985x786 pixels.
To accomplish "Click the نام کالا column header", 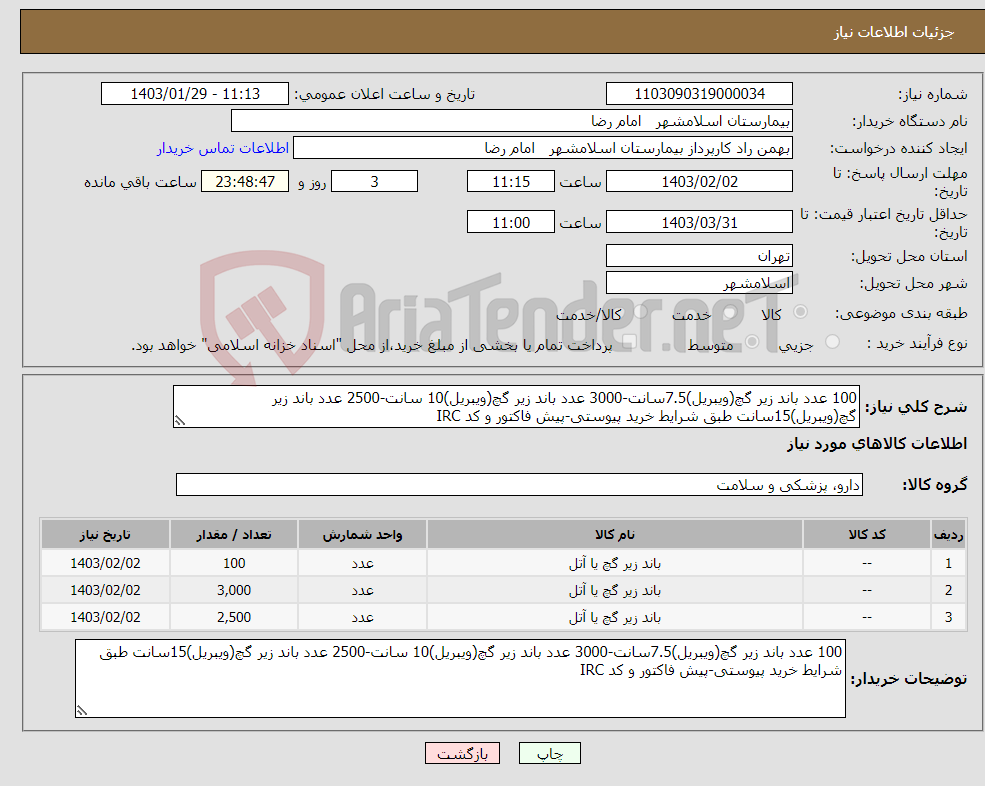I will 615,534.
